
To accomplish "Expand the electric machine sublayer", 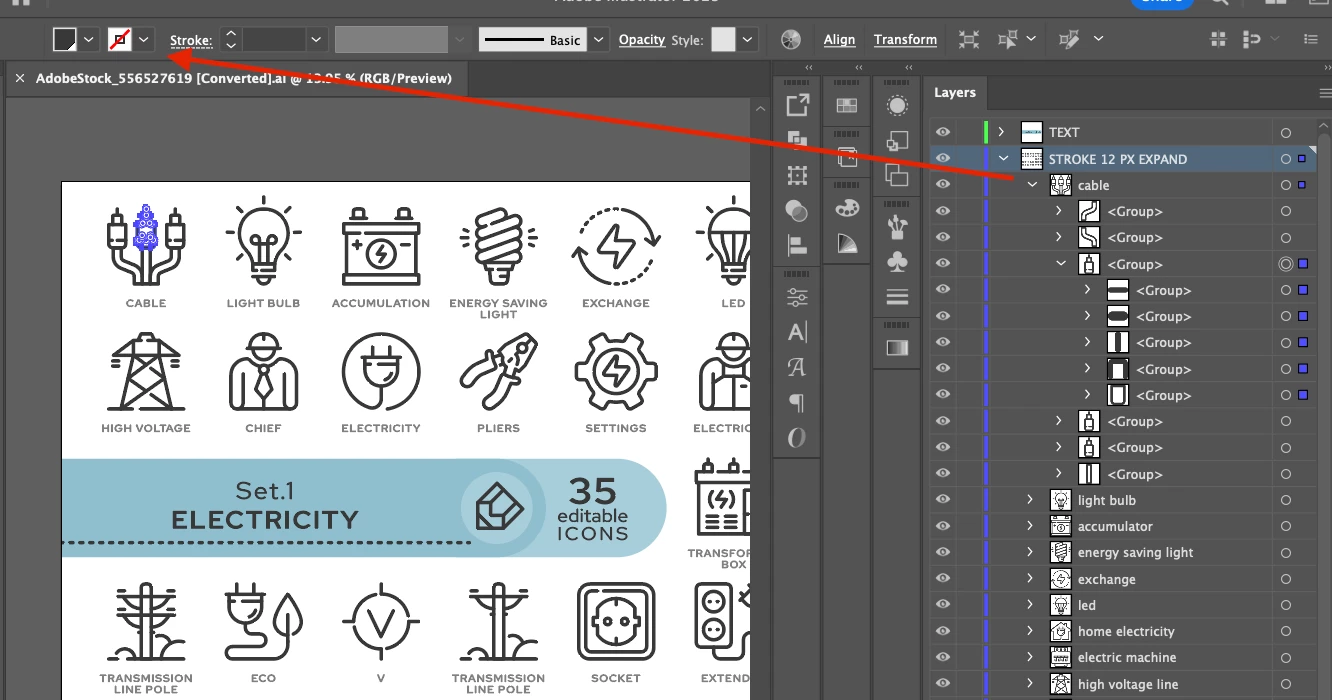I will (1031, 657).
